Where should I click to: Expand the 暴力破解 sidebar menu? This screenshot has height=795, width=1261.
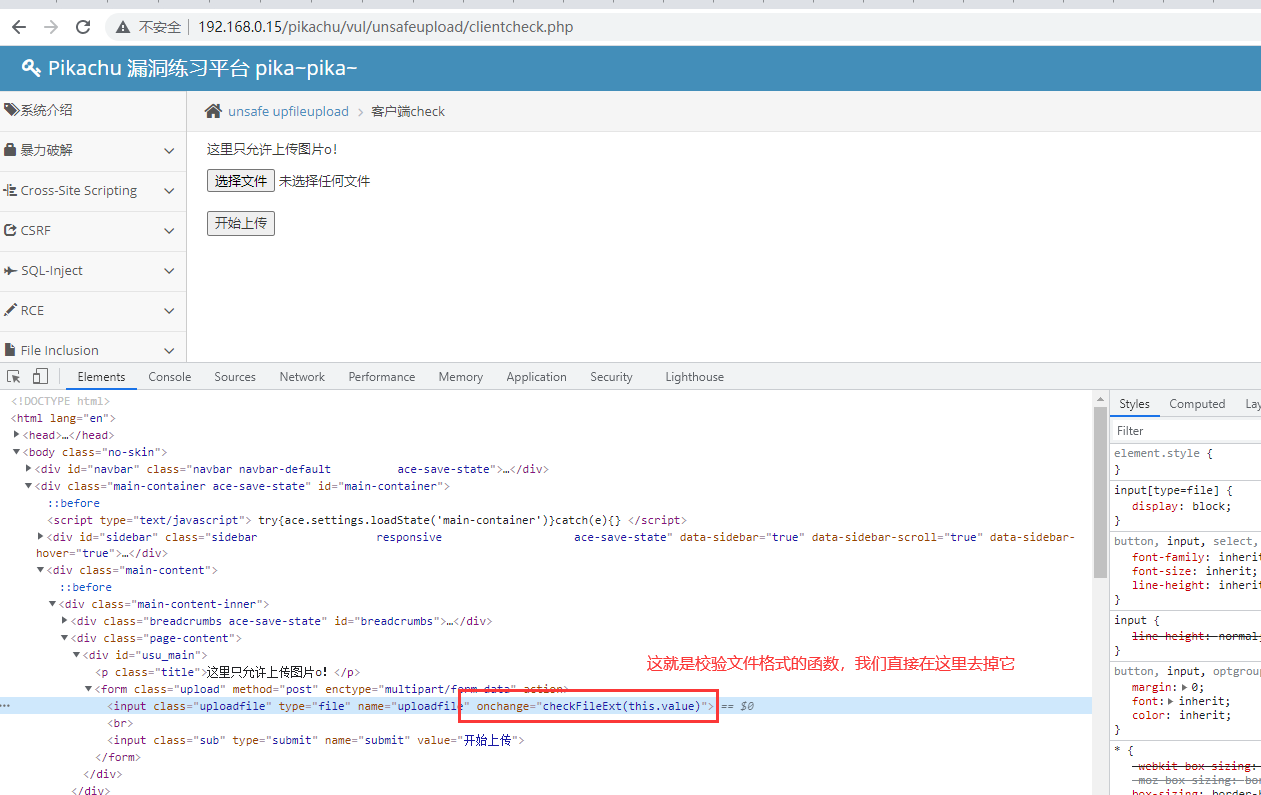click(x=168, y=150)
